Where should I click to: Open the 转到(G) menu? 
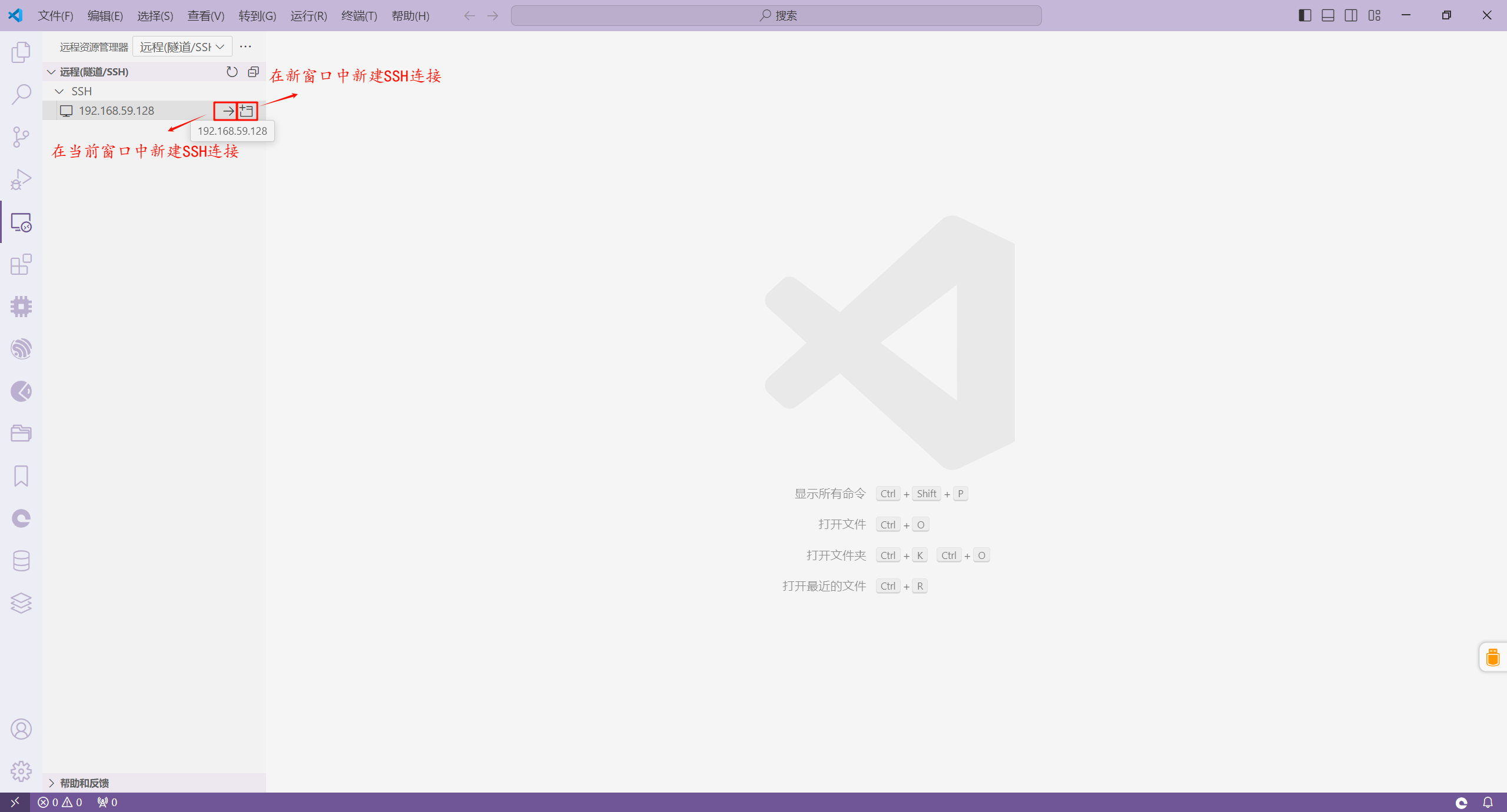tap(257, 16)
